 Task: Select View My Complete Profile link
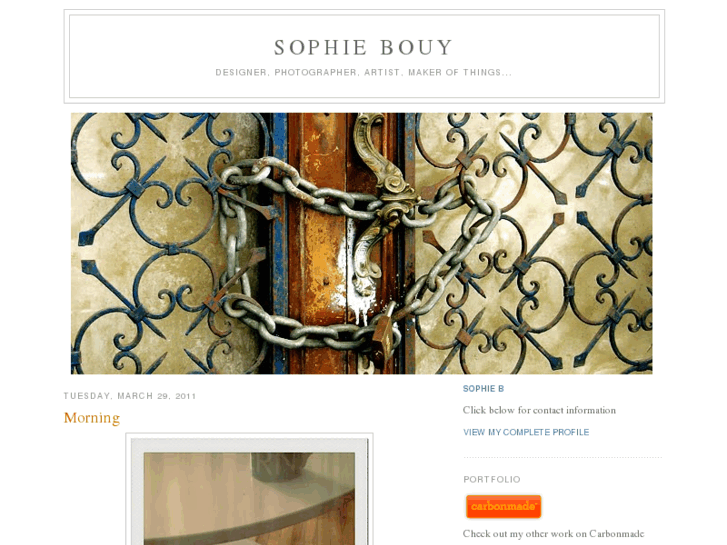pos(526,432)
